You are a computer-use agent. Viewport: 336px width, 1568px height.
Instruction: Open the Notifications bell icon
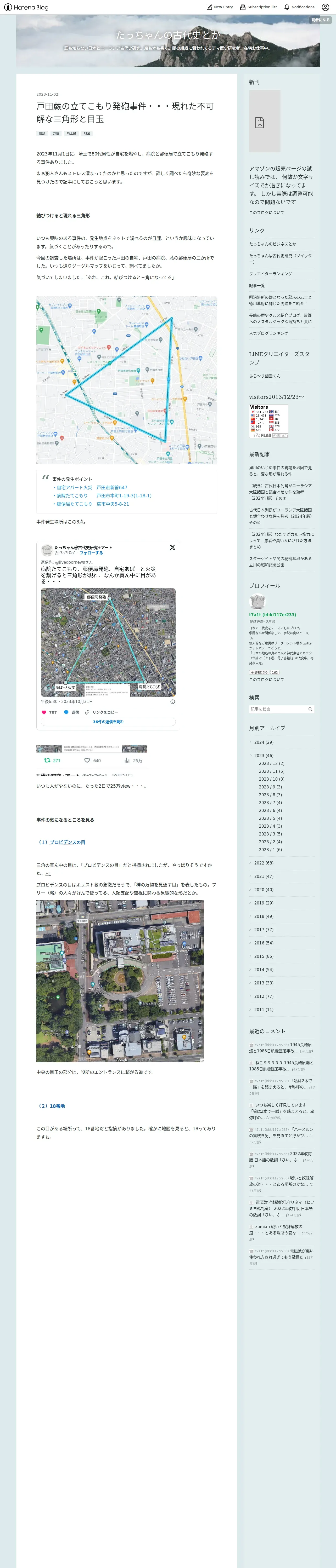click(287, 7)
